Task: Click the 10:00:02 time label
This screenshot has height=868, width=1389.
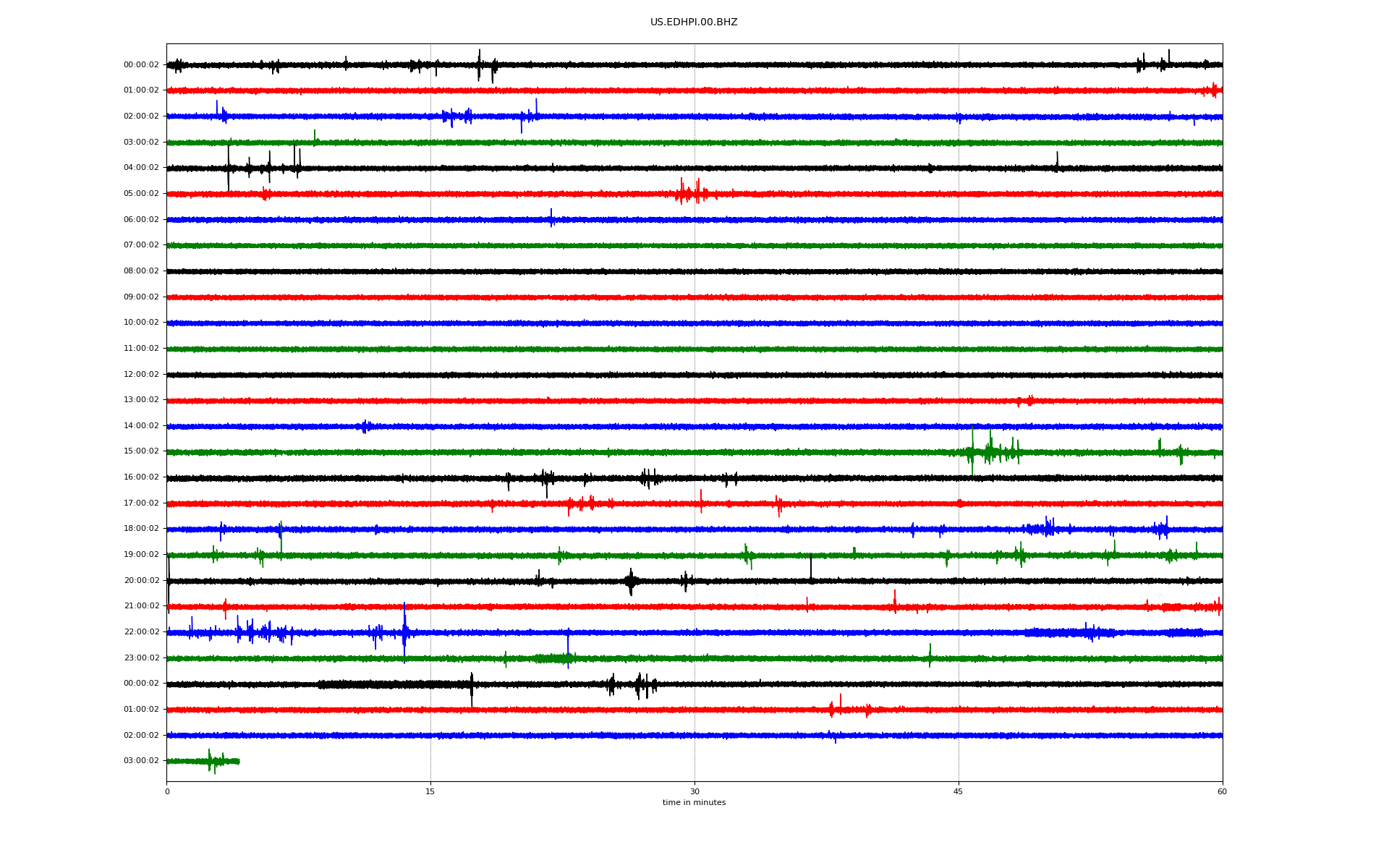Action: 141,323
